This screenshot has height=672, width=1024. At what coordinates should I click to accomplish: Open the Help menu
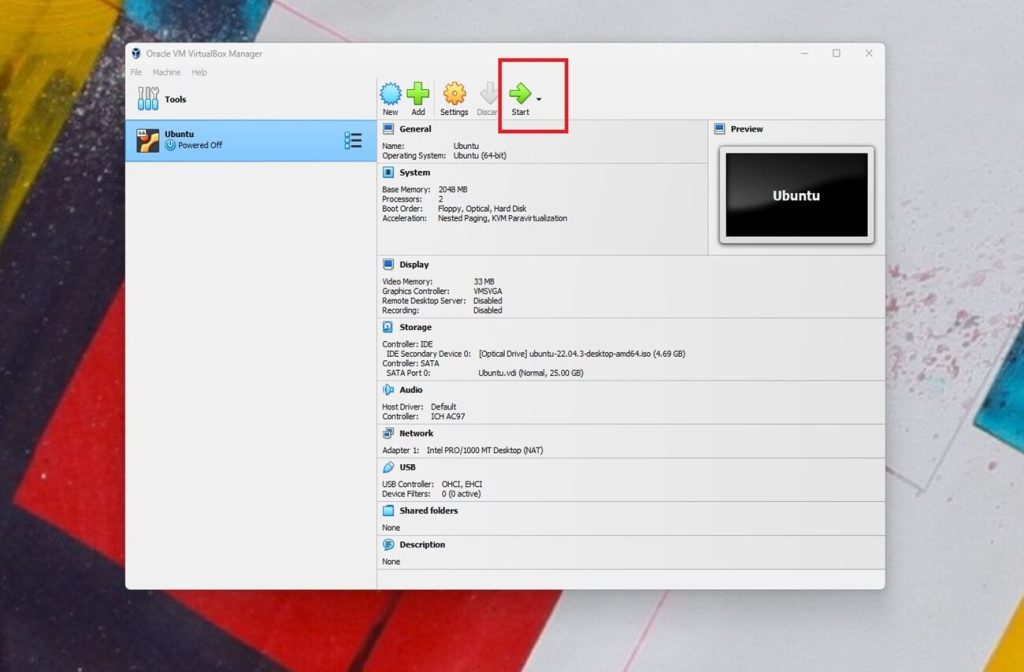199,72
